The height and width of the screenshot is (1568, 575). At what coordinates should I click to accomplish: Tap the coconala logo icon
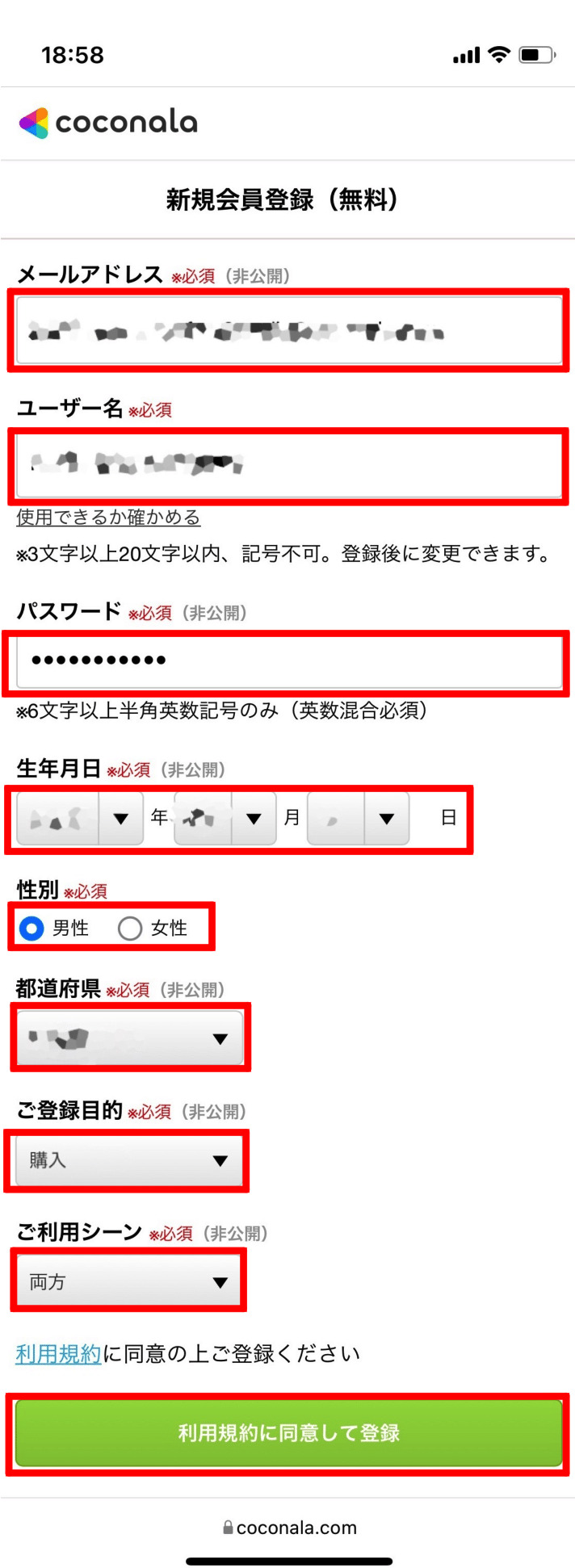[x=33, y=123]
